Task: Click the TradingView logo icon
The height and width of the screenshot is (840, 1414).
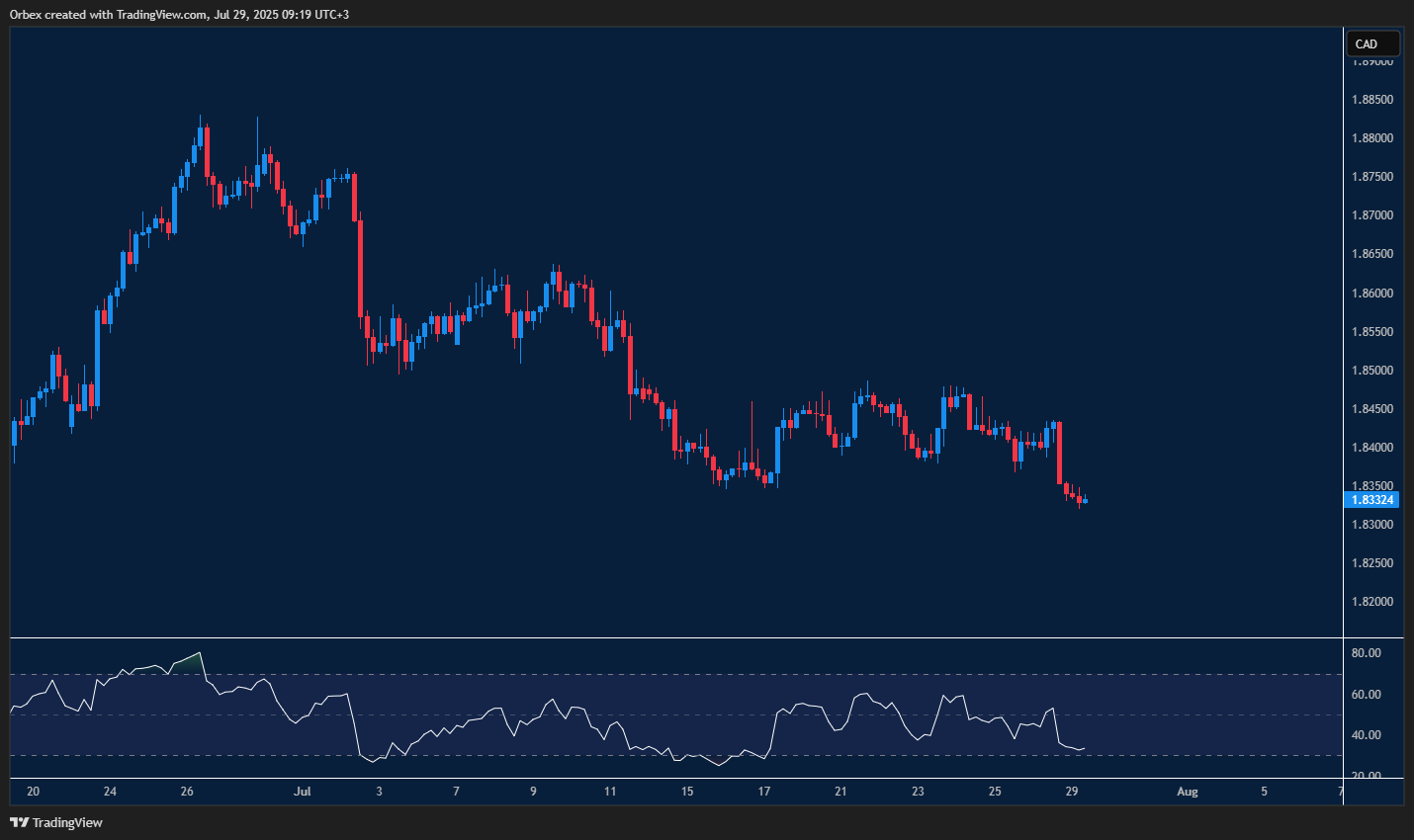Action: pyautogui.click(x=18, y=822)
